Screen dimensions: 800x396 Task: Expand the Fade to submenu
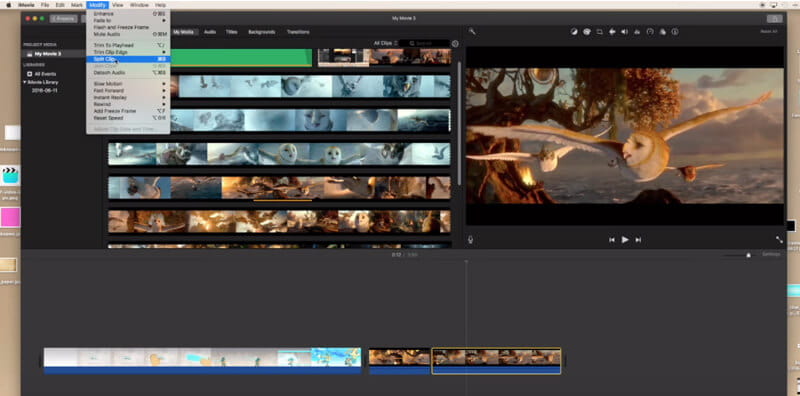[x=129, y=20]
